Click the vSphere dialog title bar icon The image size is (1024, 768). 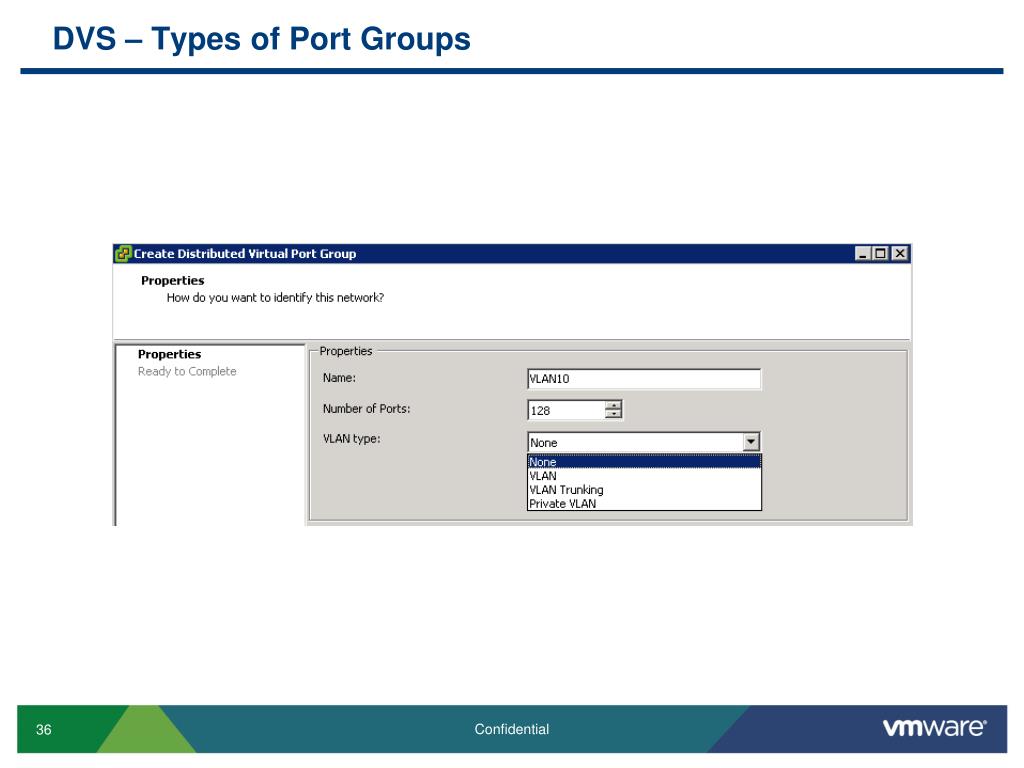click(123, 253)
